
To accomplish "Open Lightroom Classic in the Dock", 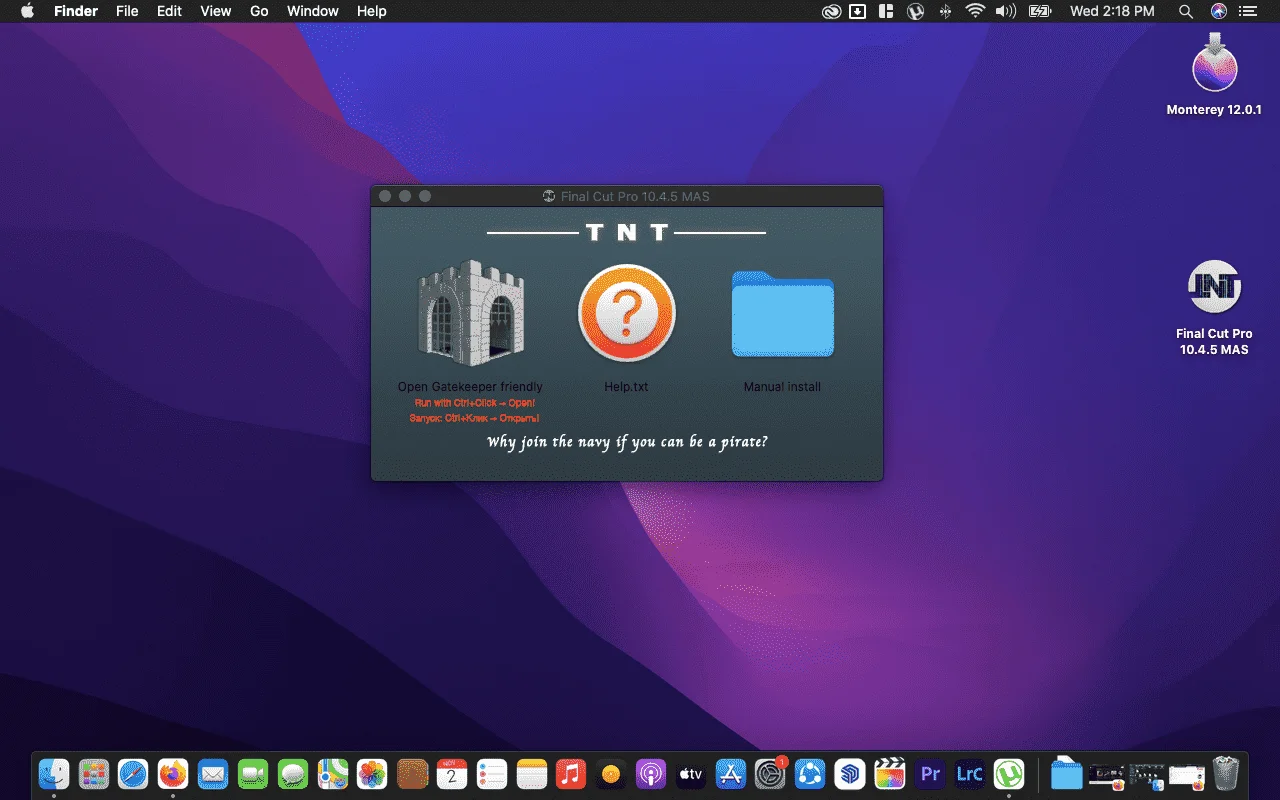I will coord(970,774).
